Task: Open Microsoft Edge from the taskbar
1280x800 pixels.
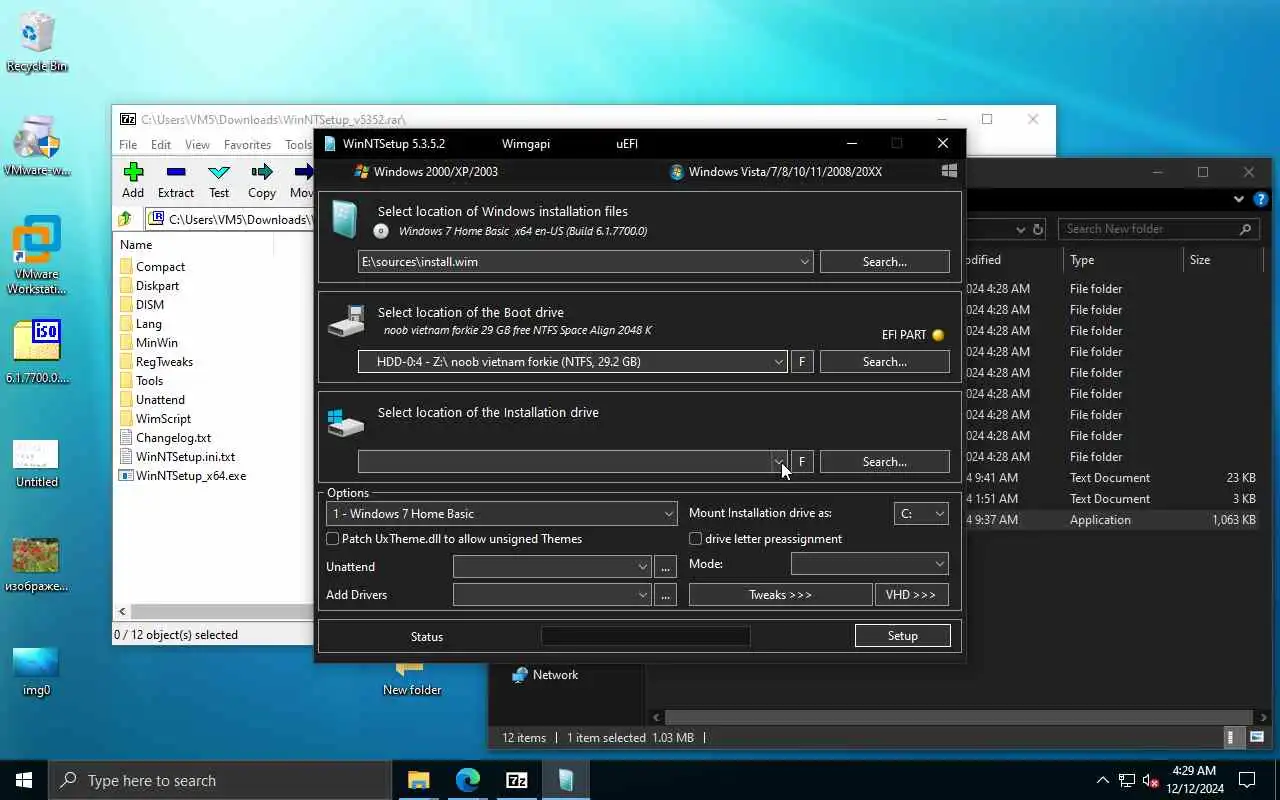Action: [467, 780]
